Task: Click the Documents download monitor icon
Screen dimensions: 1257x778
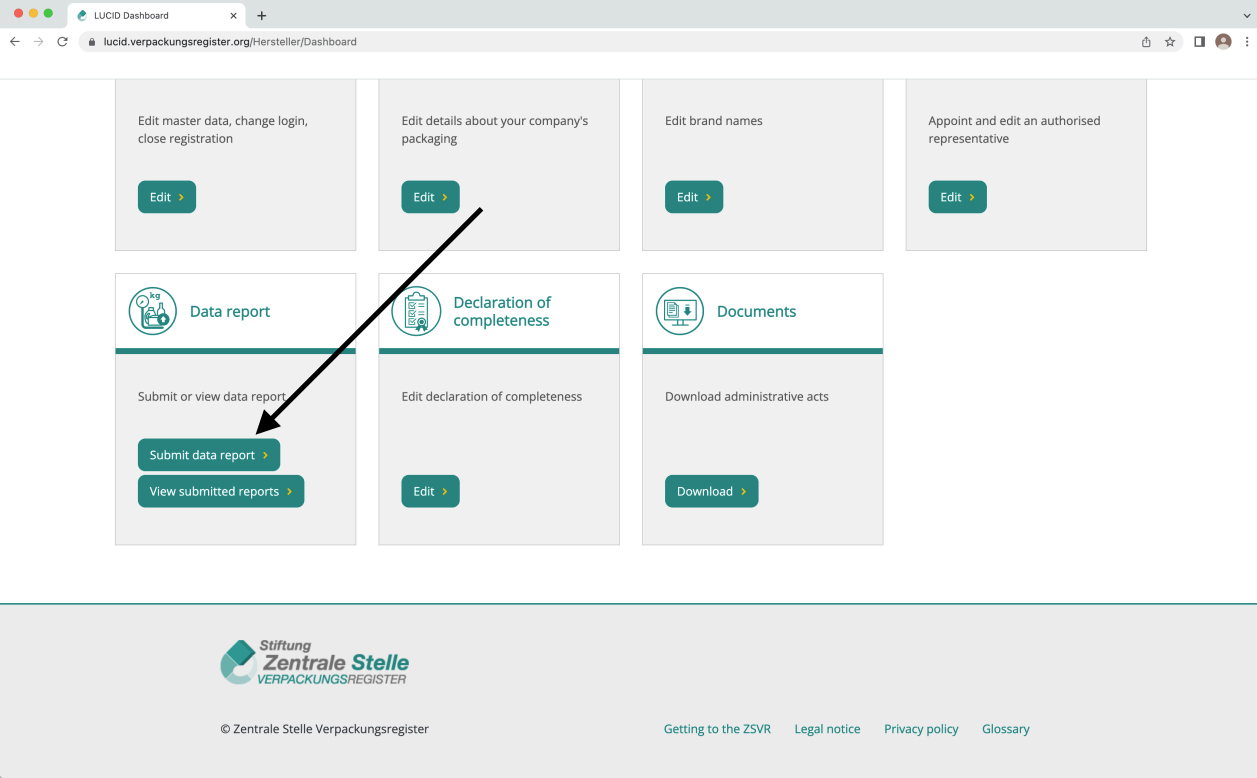Action: tap(679, 311)
